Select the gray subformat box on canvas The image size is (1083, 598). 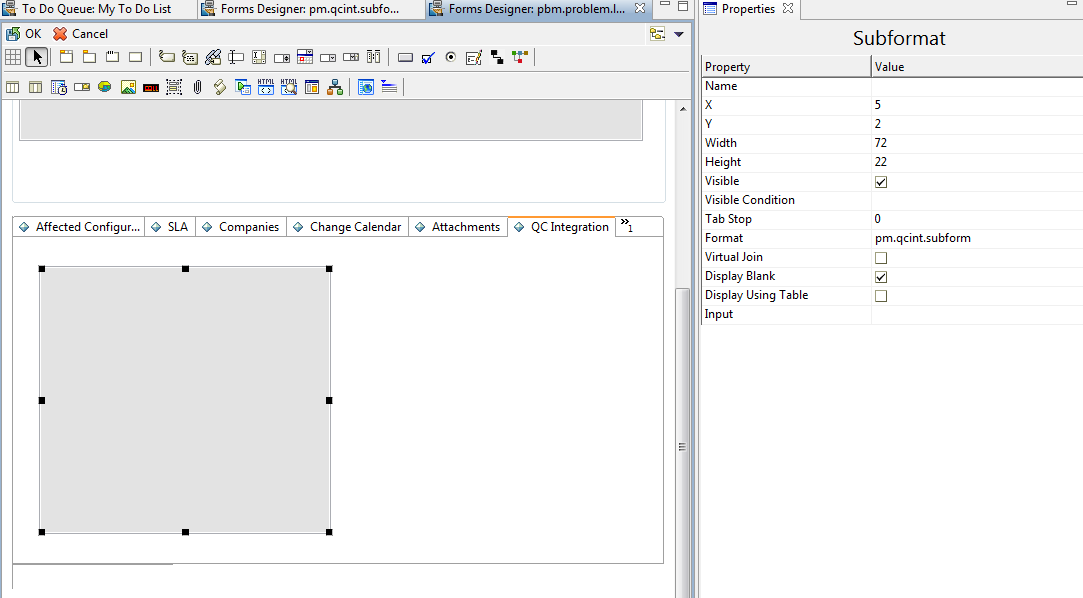click(185, 401)
